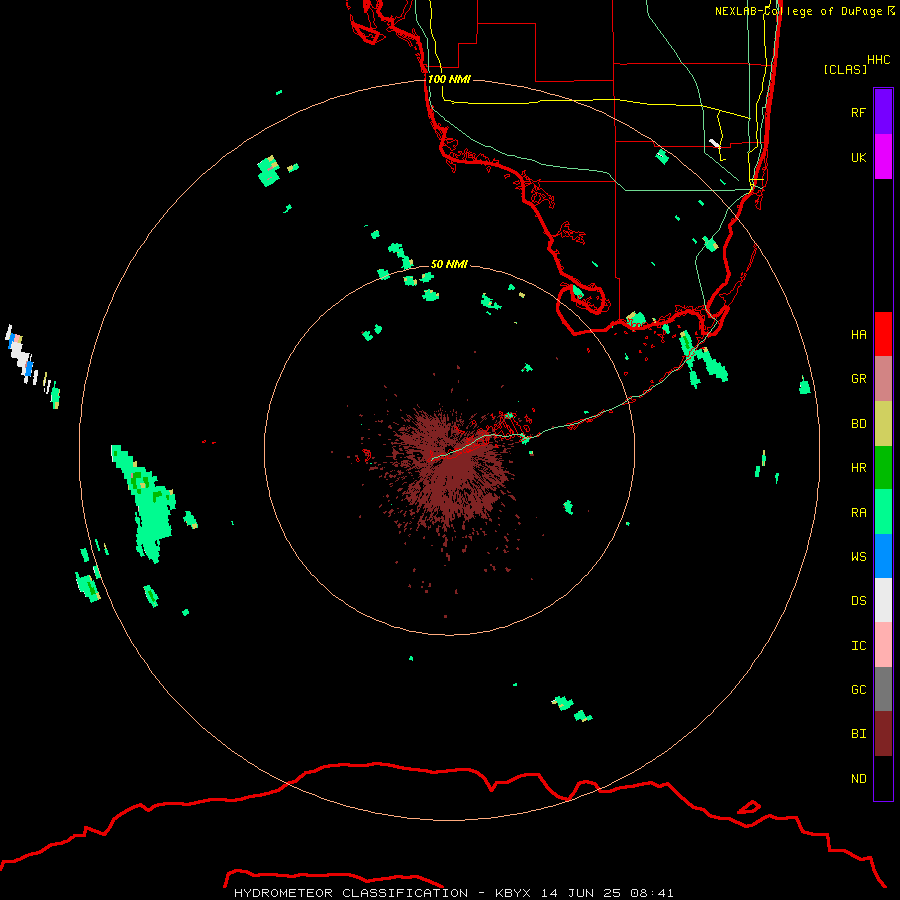Click the 50 NMI range ring label

point(449,264)
